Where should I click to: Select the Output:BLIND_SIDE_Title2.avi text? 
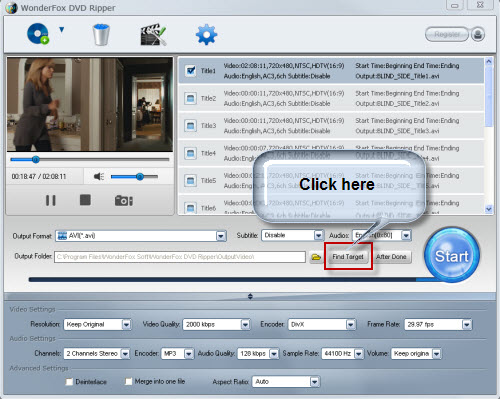(x=397, y=104)
